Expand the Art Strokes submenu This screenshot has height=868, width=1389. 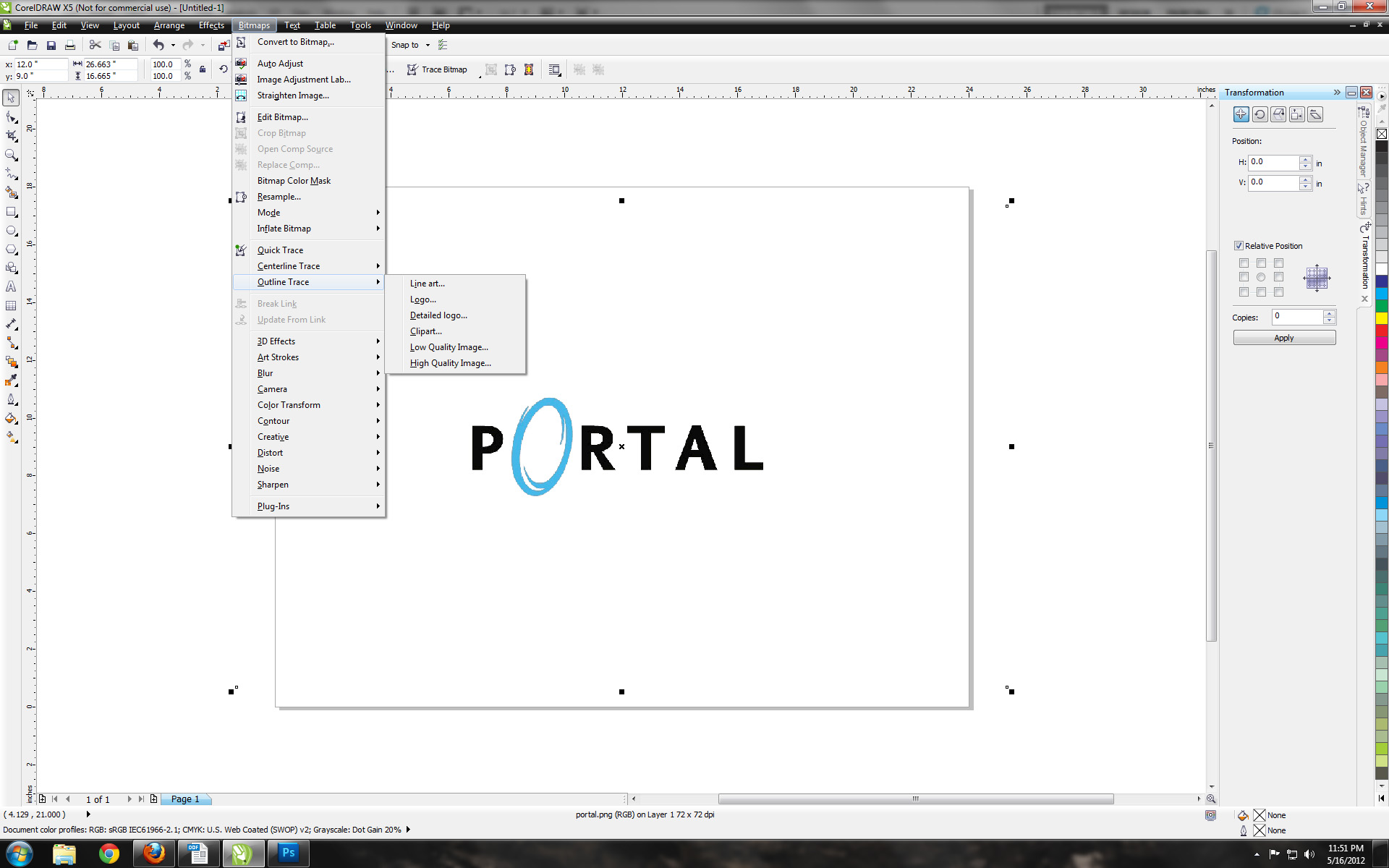coord(309,357)
